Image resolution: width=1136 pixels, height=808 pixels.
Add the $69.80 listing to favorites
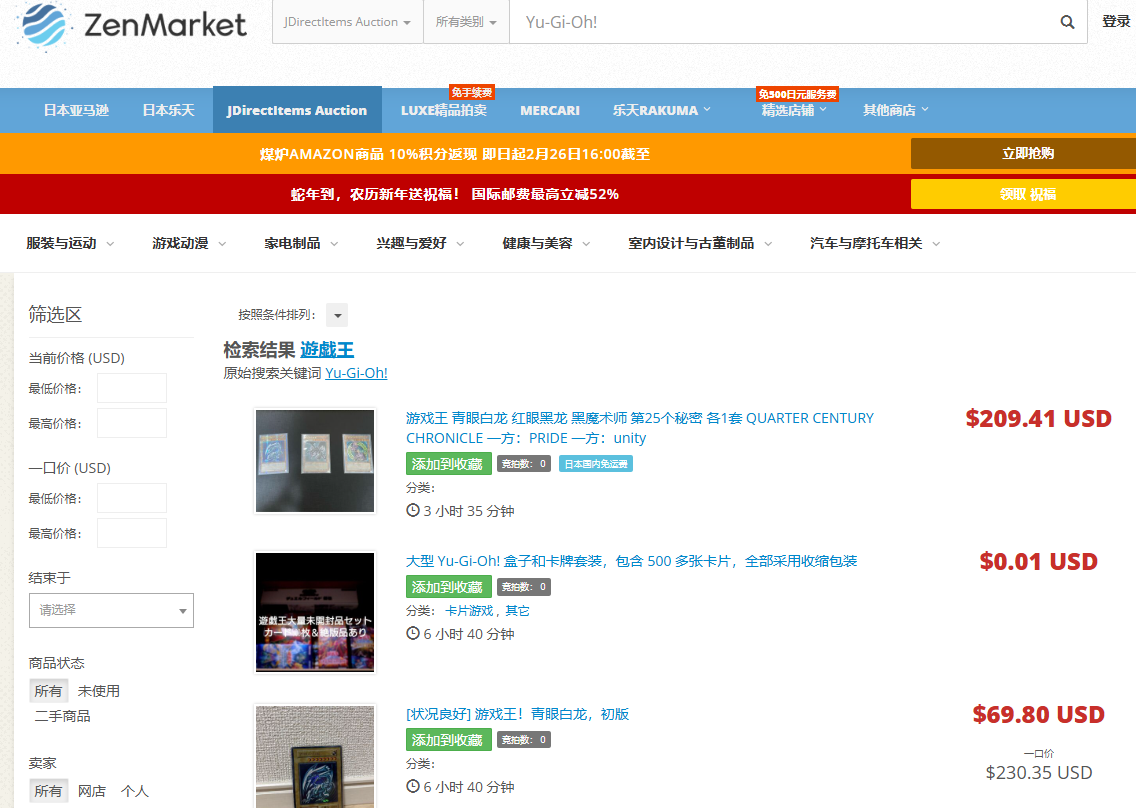point(448,740)
